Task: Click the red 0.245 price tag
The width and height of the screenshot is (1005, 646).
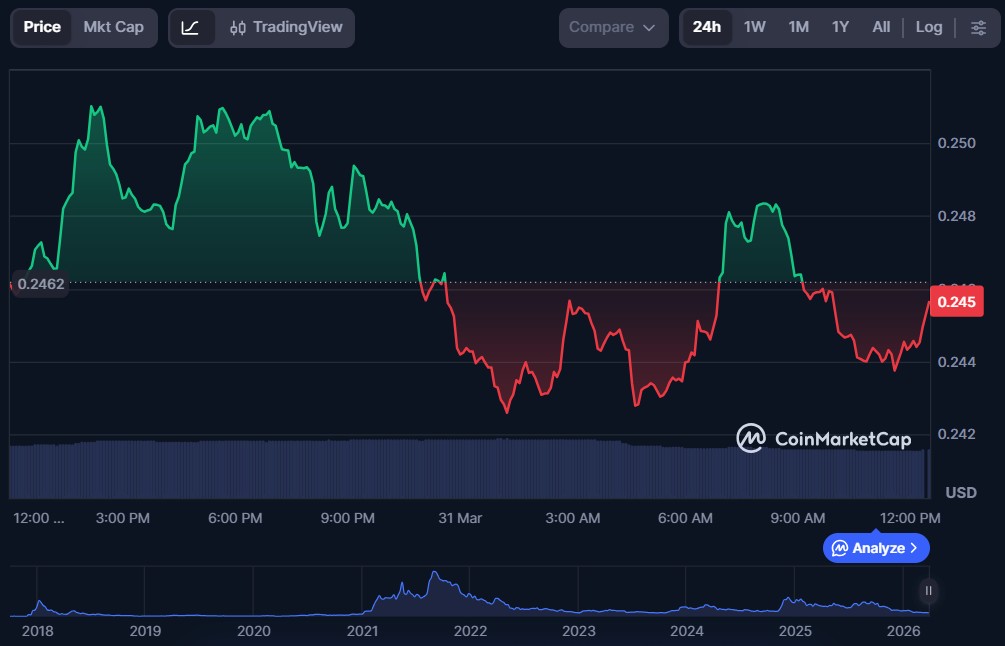Action: (x=955, y=301)
